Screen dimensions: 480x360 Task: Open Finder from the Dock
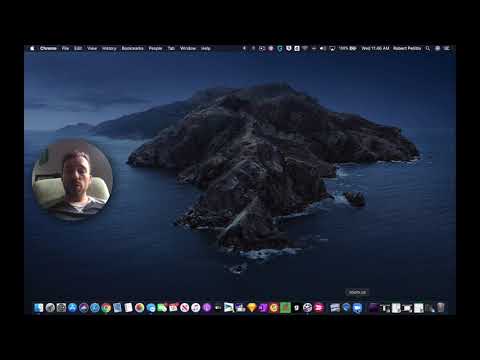pos(39,308)
